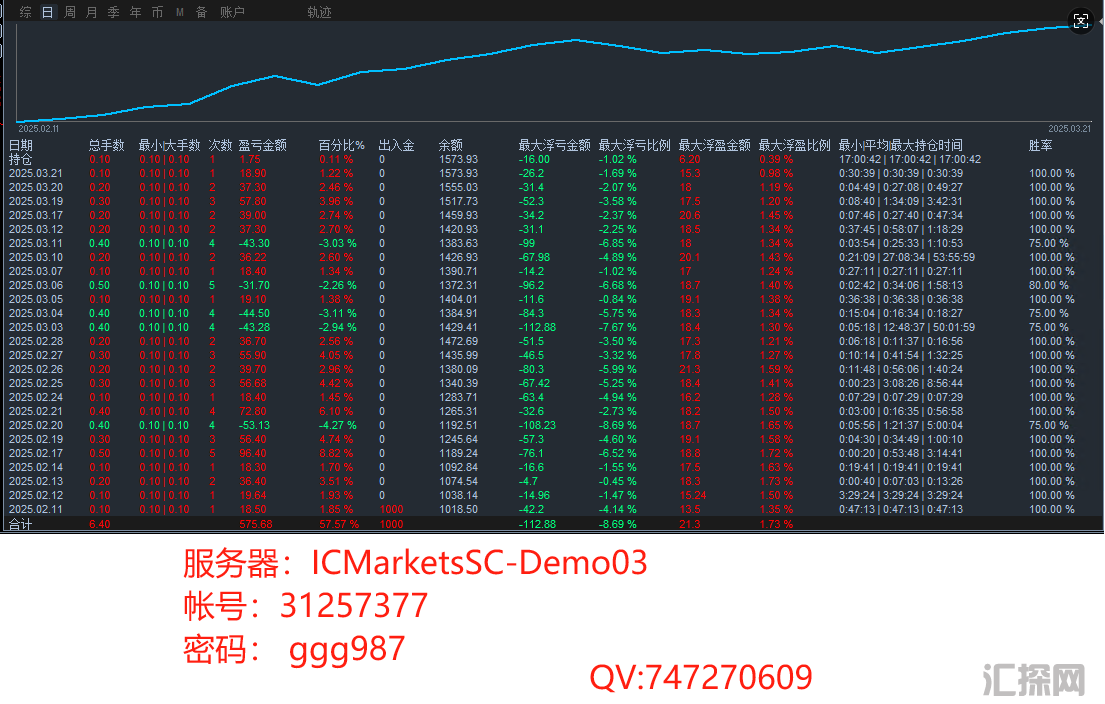1105x704 pixels.
Task: Click the 盈亏金额 column header
Action: [x=263, y=145]
